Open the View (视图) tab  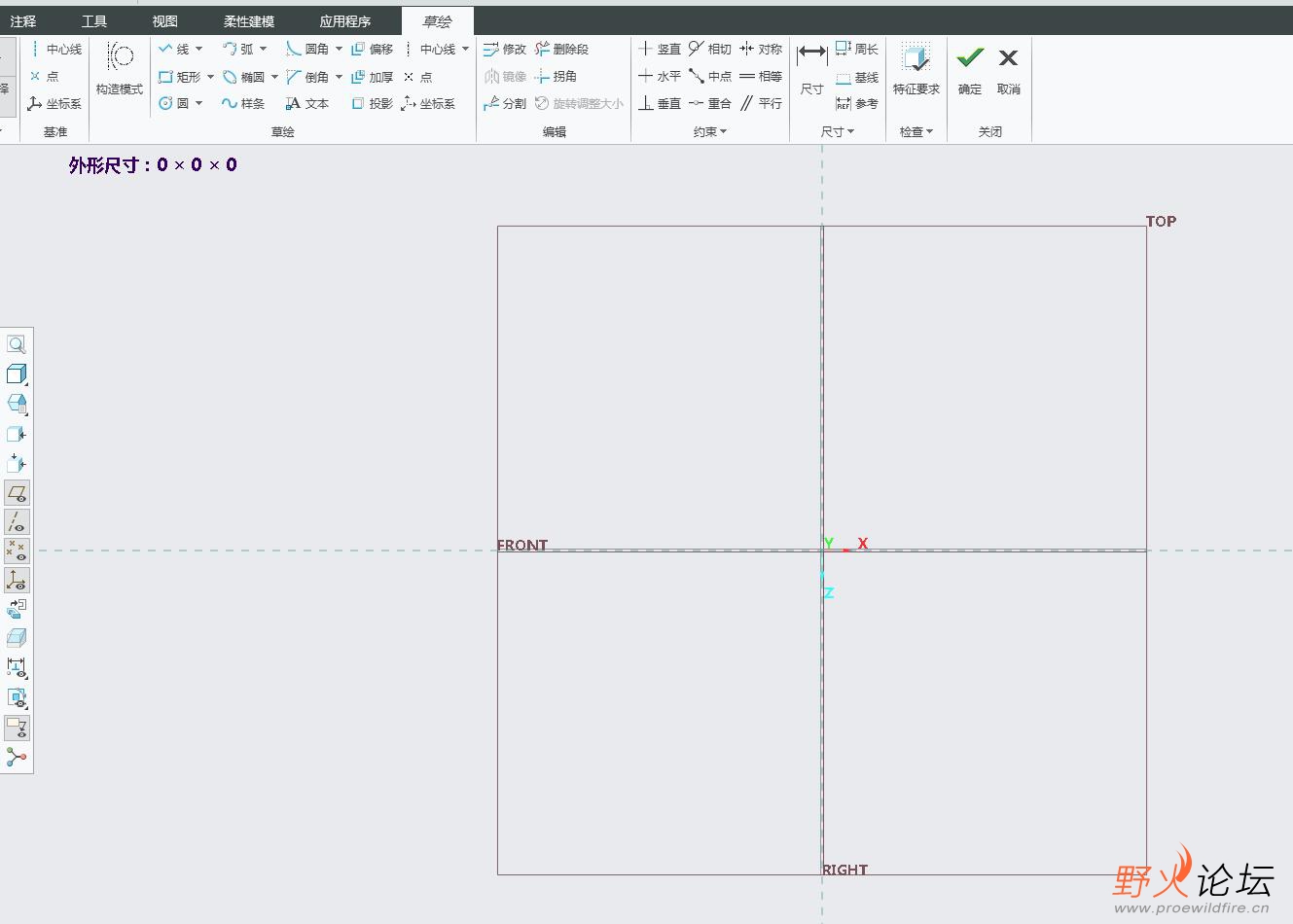165,20
